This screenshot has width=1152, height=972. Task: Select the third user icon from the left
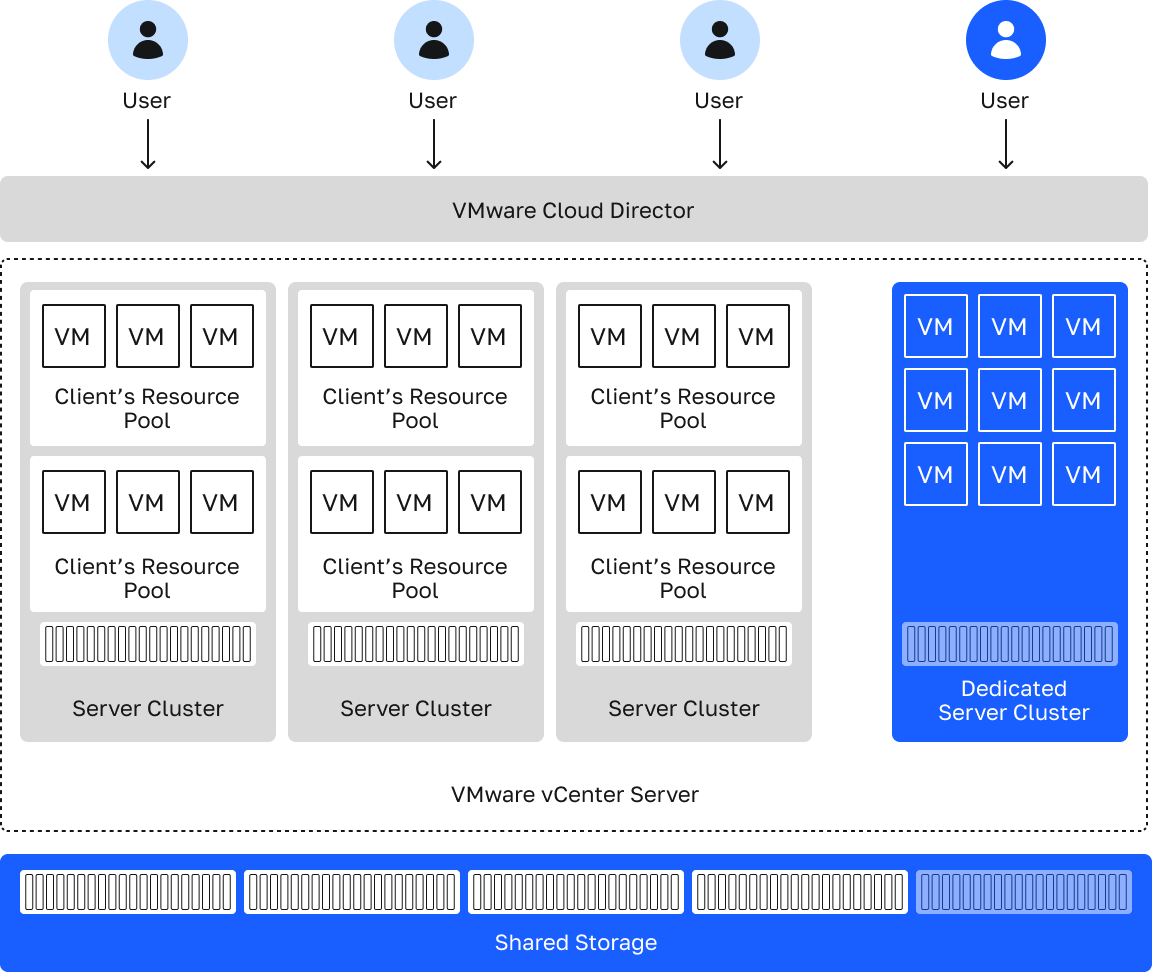(x=719, y=39)
